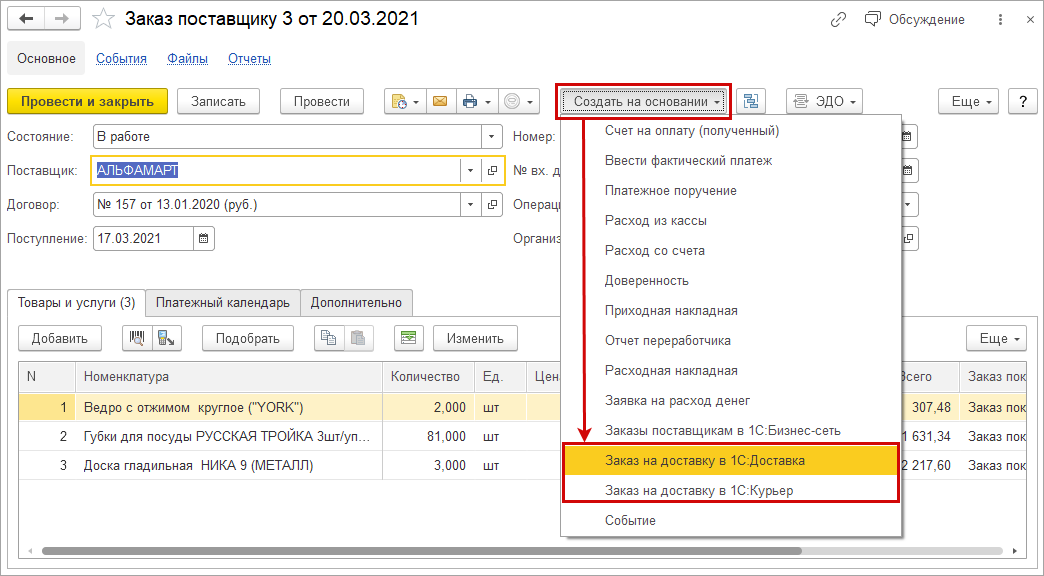Click the Подобрать button
Image resolution: width=1044 pixels, height=576 pixels.
click(247, 339)
